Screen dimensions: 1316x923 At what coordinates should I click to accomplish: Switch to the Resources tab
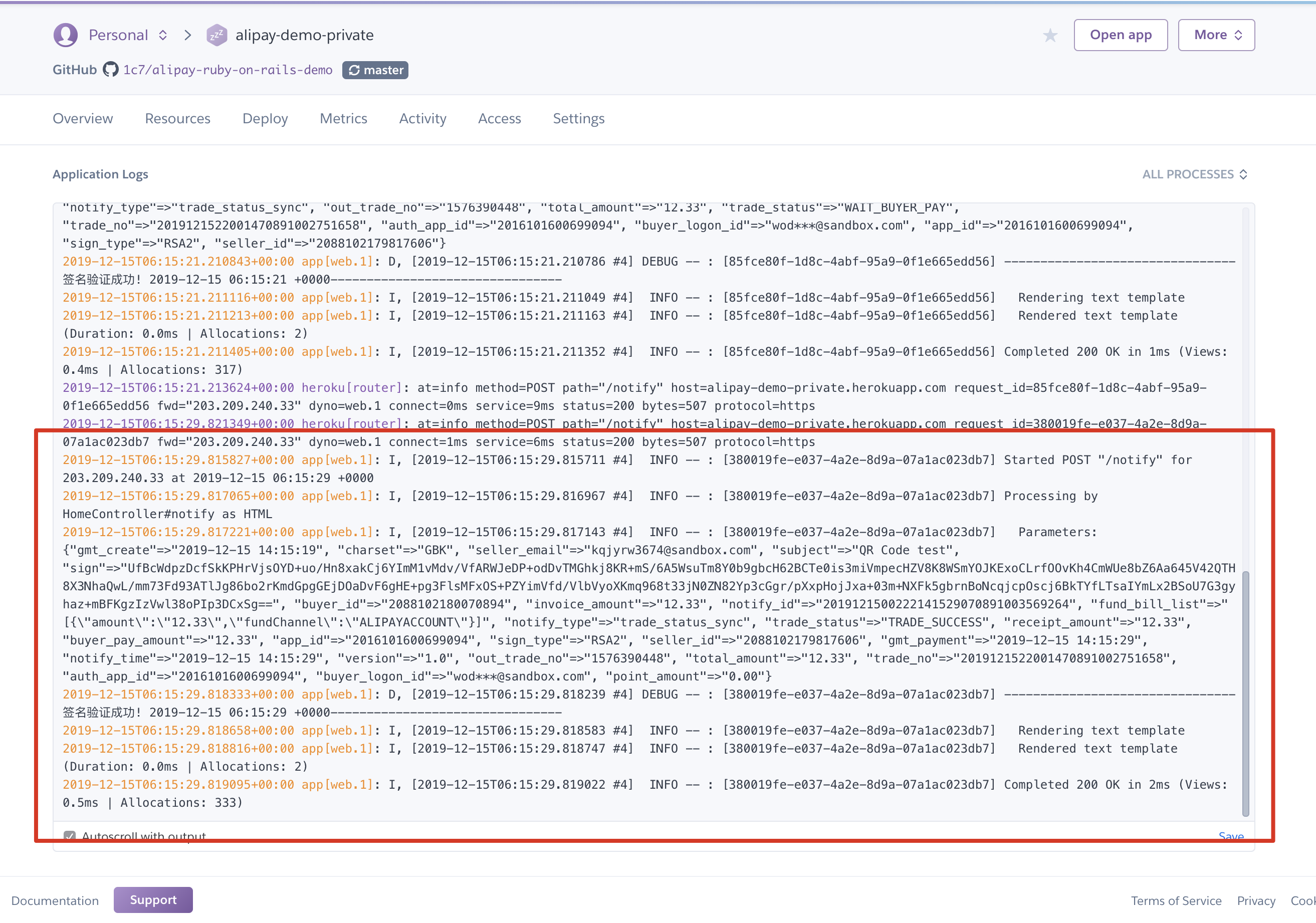point(178,119)
